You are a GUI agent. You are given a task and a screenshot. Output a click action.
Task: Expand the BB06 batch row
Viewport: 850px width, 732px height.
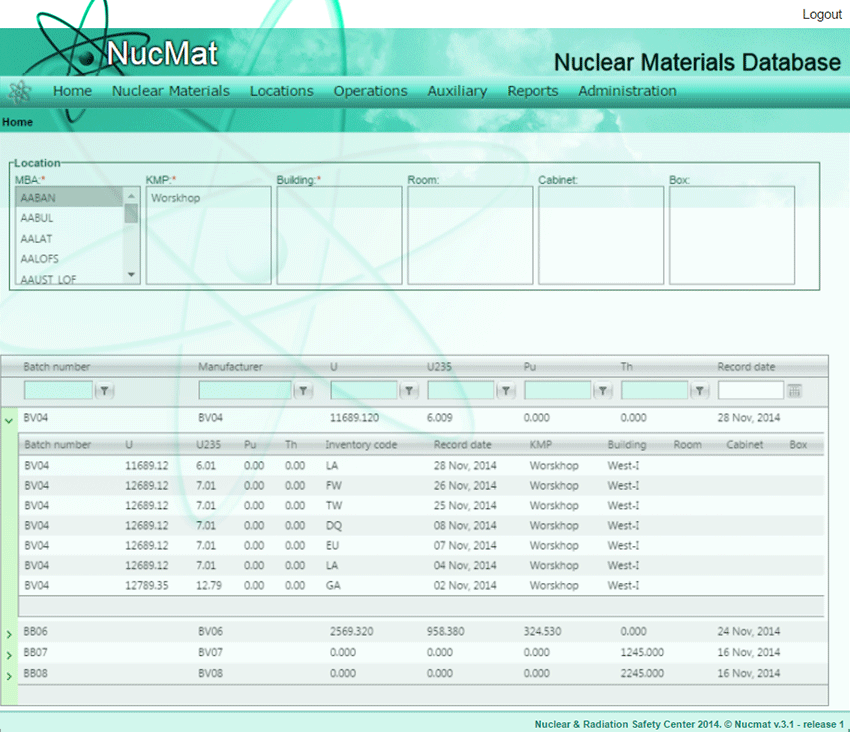click(10, 635)
